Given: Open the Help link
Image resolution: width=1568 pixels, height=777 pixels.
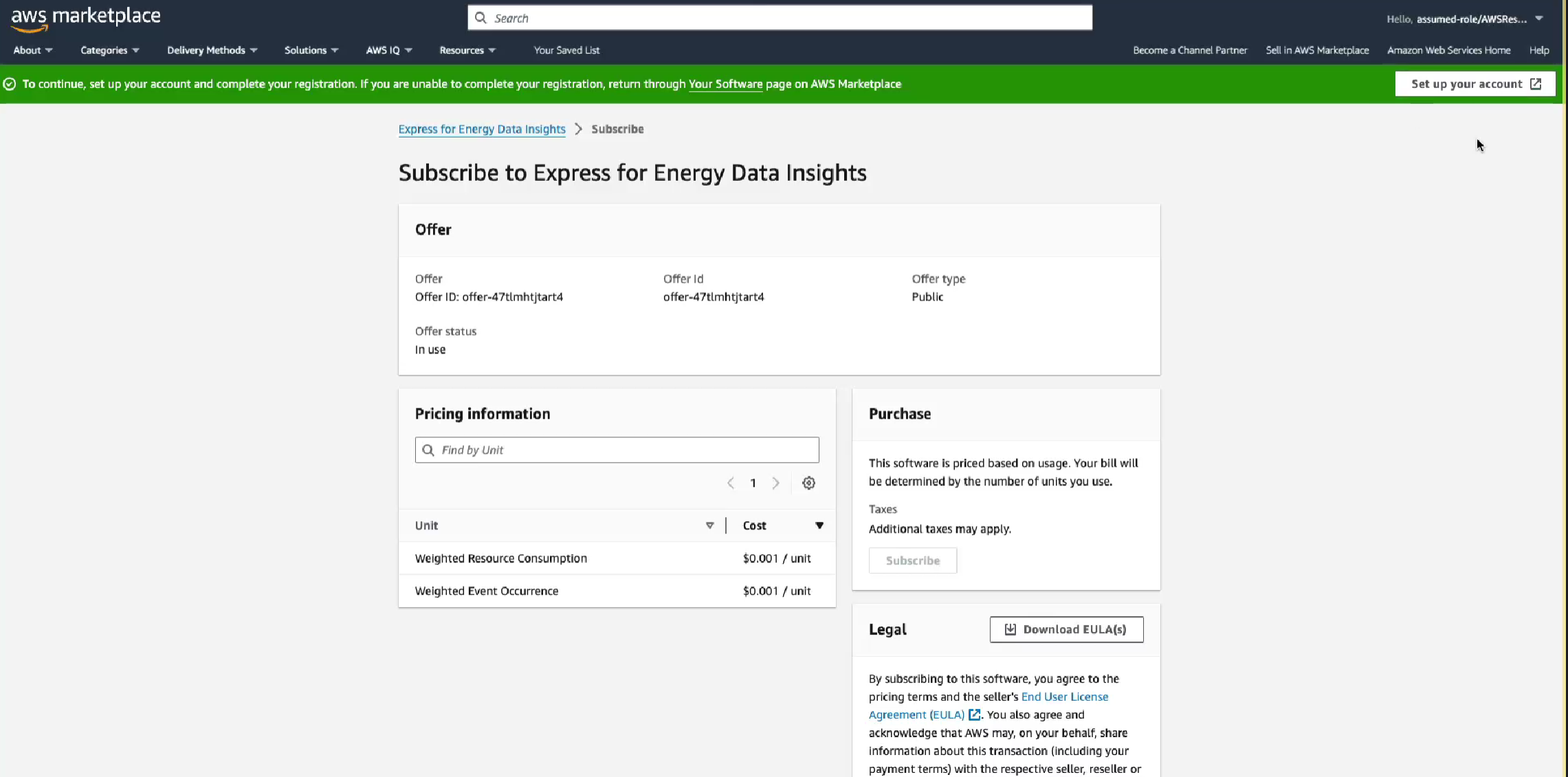Looking at the screenshot, I should [1539, 50].
